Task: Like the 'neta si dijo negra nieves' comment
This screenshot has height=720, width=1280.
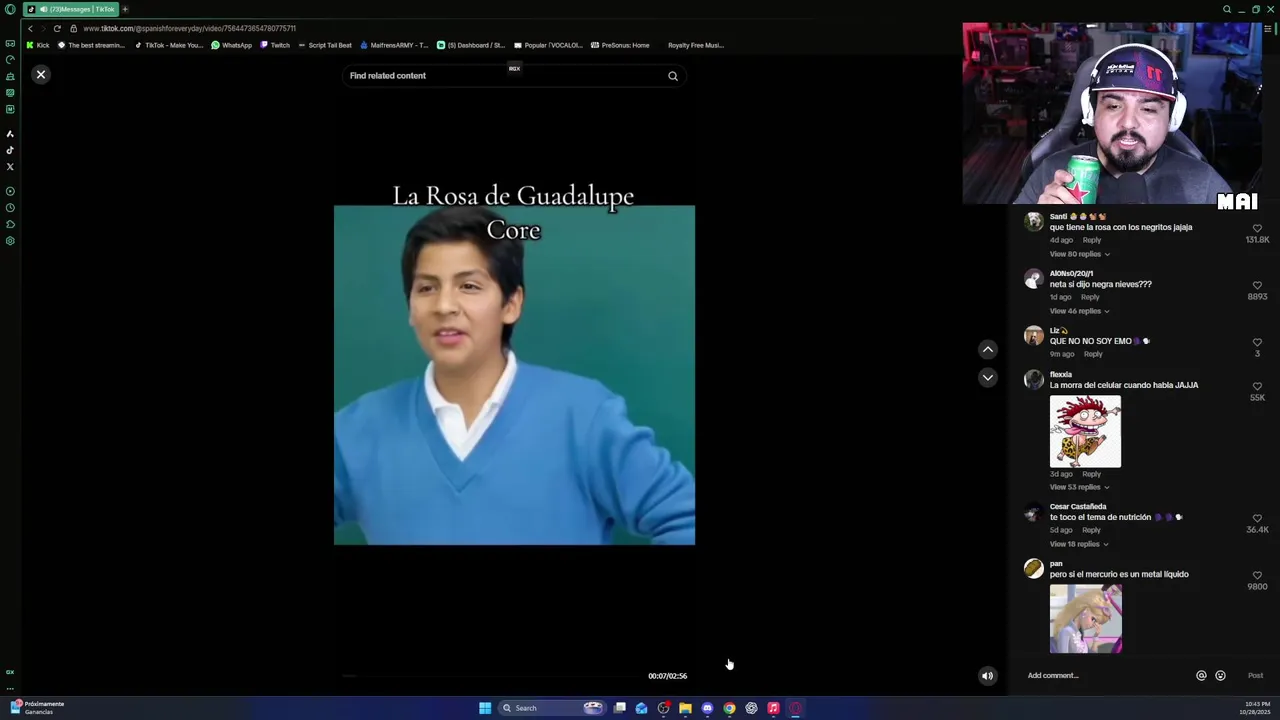Action: coord(1257,286)
